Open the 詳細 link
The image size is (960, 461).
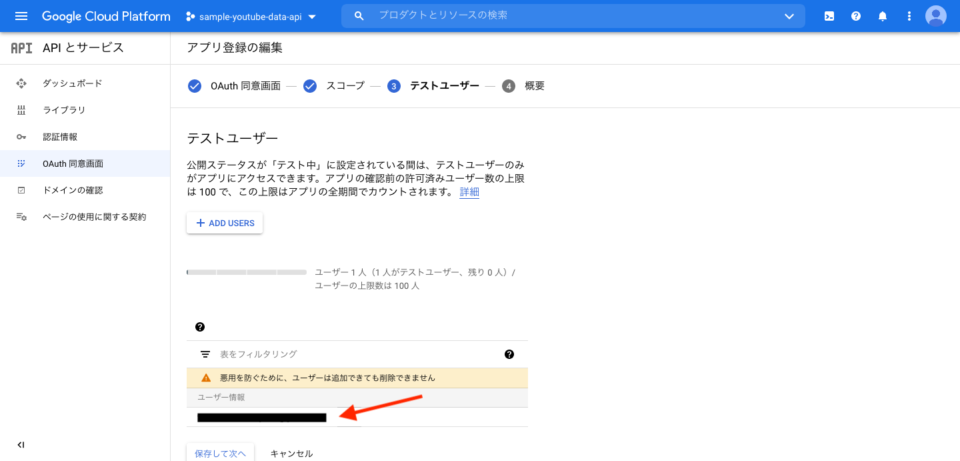tap(470, 192)
